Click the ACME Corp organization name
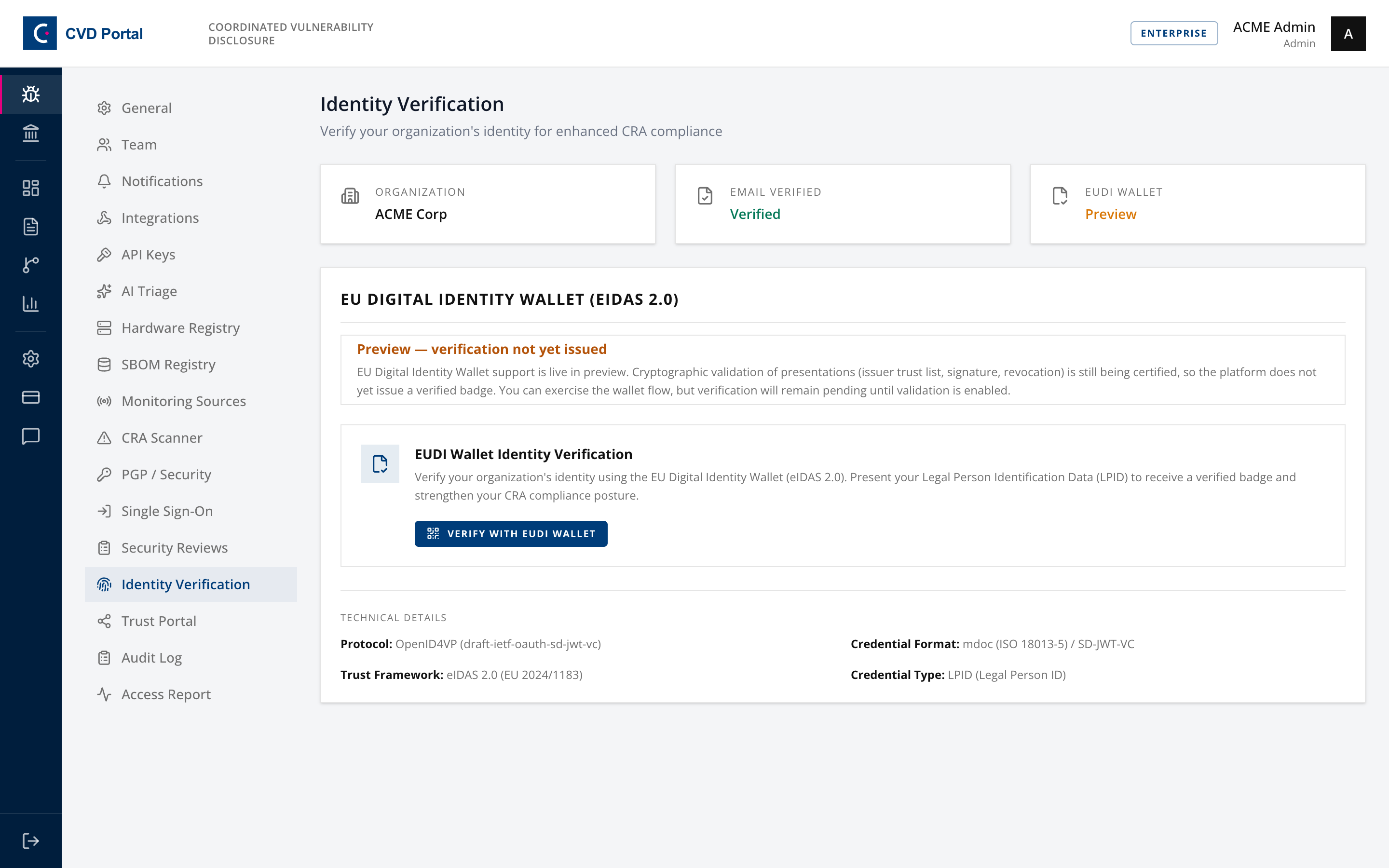Image resolution: width=1389 pixels, height=868 pixels. click(x=411, y=214)
